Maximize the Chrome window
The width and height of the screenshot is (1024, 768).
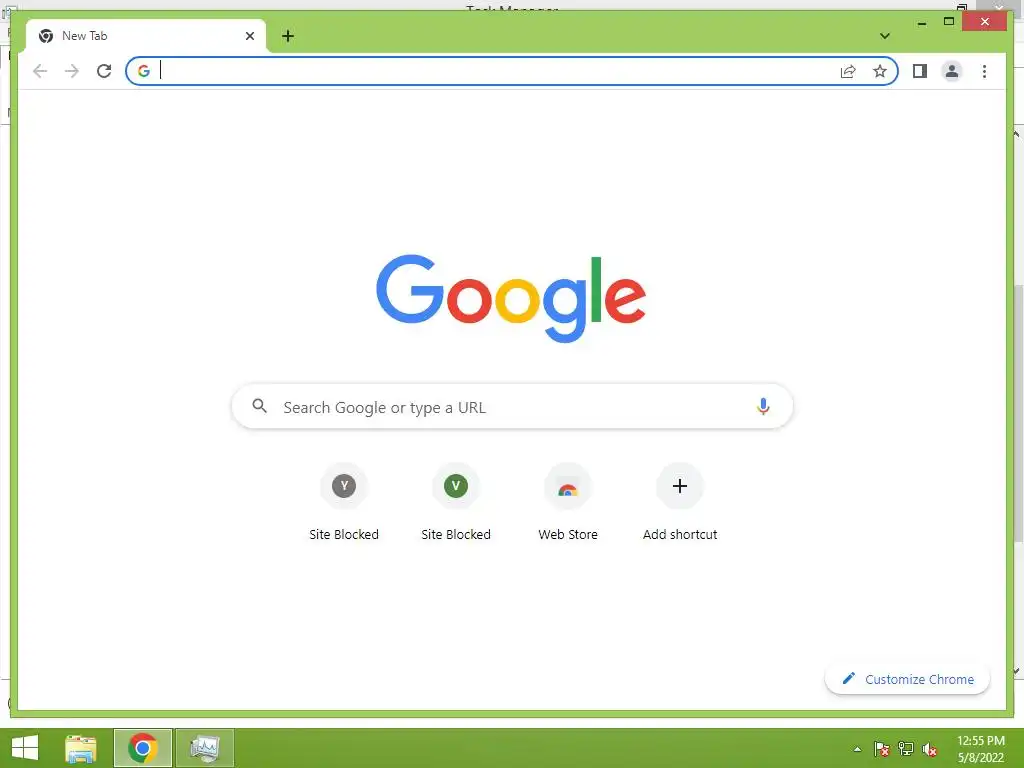tap(949, 22)
